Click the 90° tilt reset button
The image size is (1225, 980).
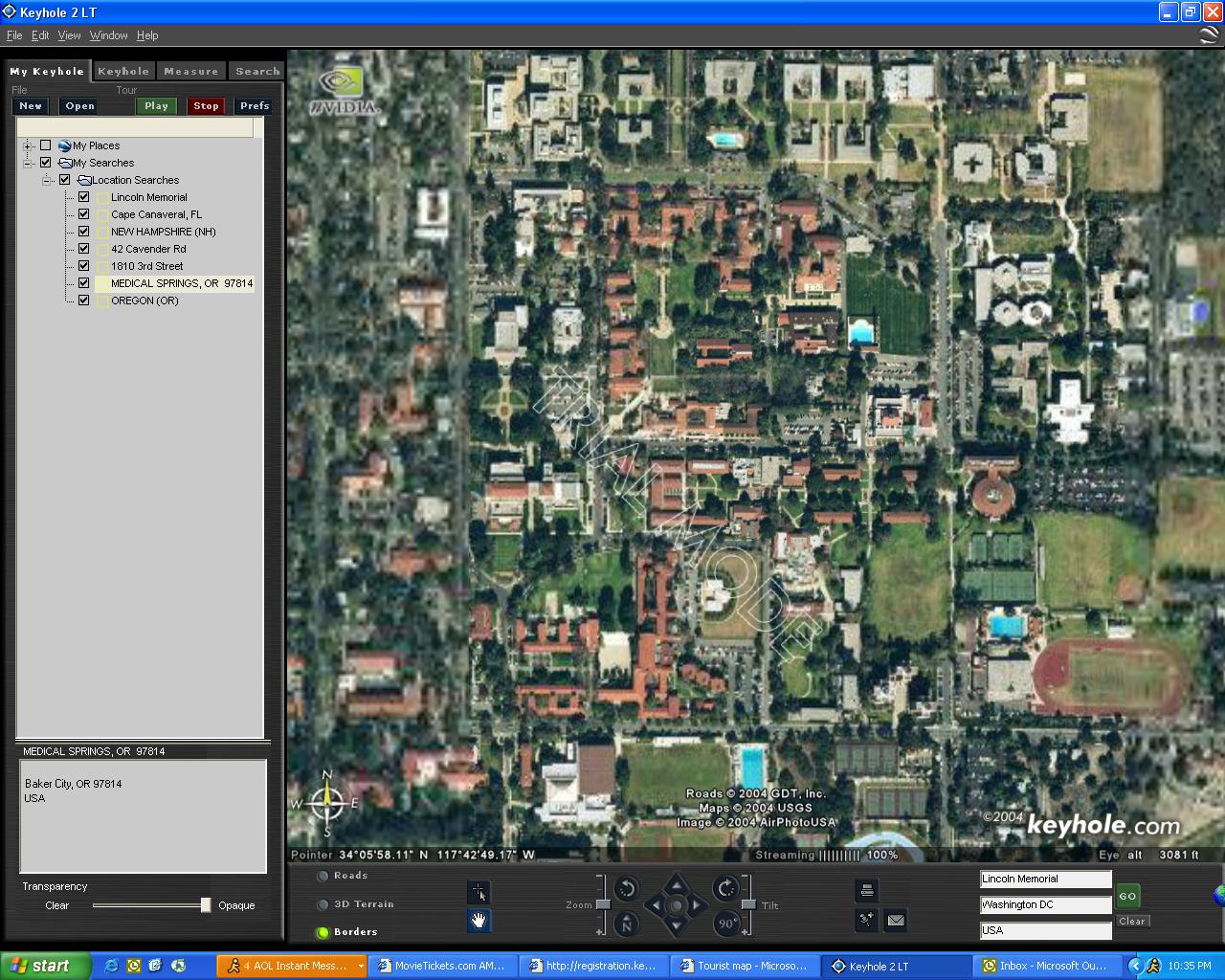(x=726, y=924)
